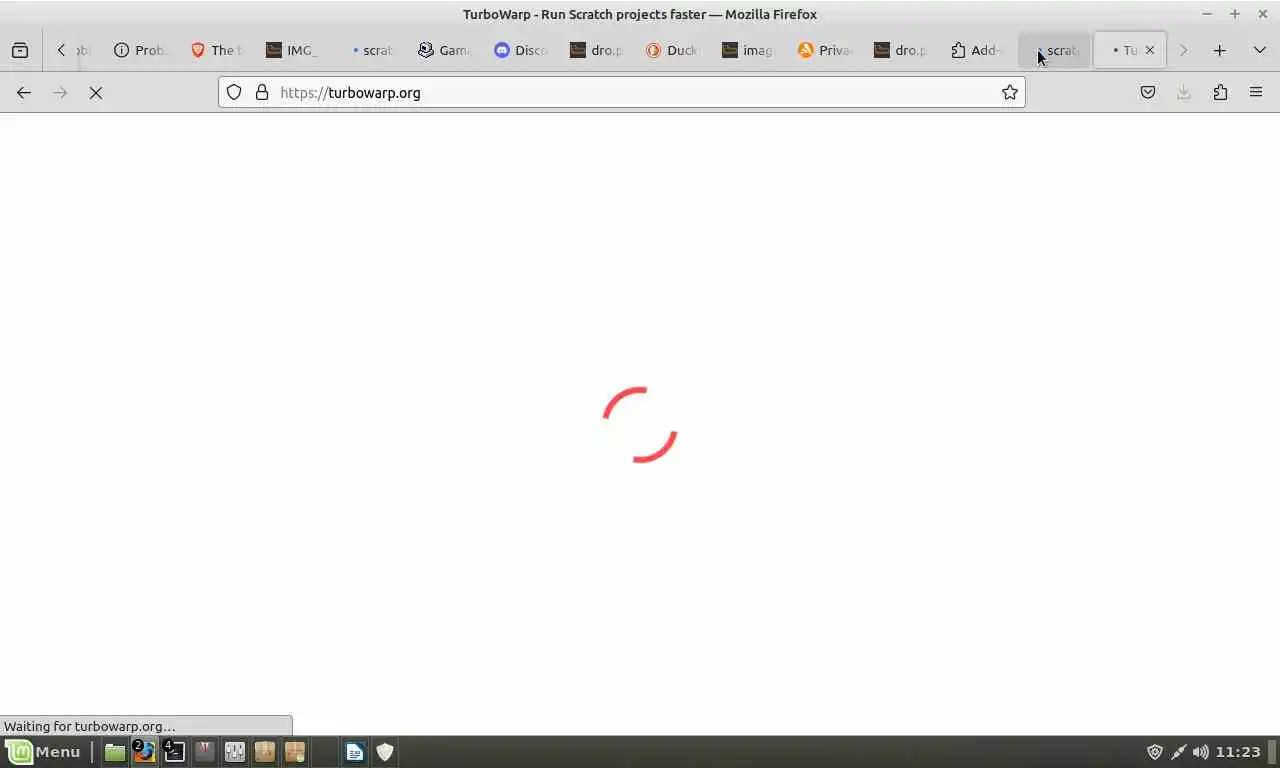Viewport: 1280px width, 768px height.
Task: Click the scroll tabs left arrow
Action: click(62, 50)
